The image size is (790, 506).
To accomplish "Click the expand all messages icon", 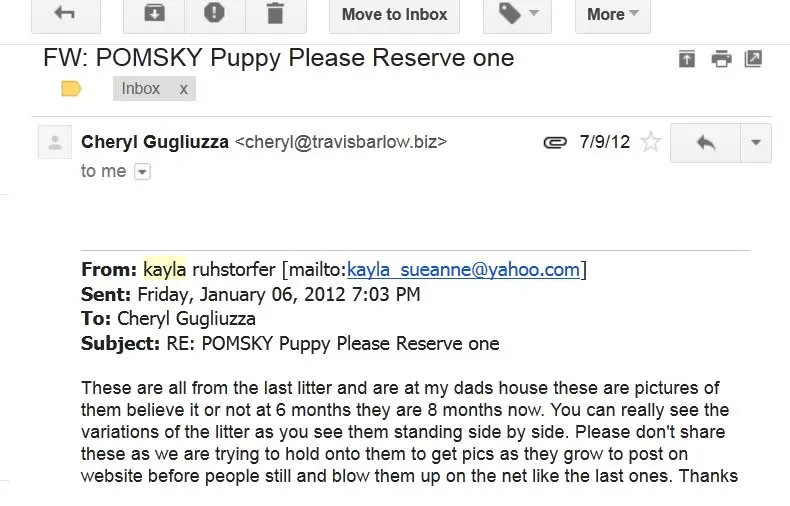I will pyautogui.click(x=687, y=59).
